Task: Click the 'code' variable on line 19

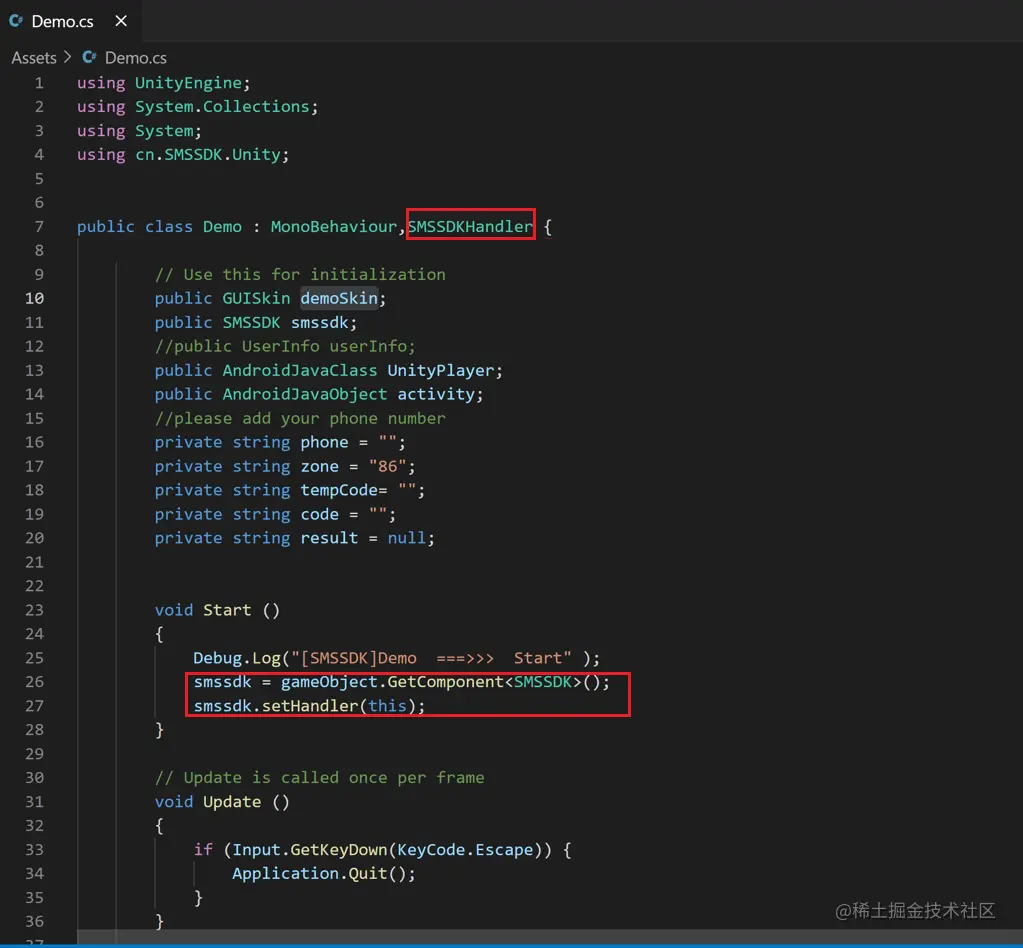Action: (320, 514)
